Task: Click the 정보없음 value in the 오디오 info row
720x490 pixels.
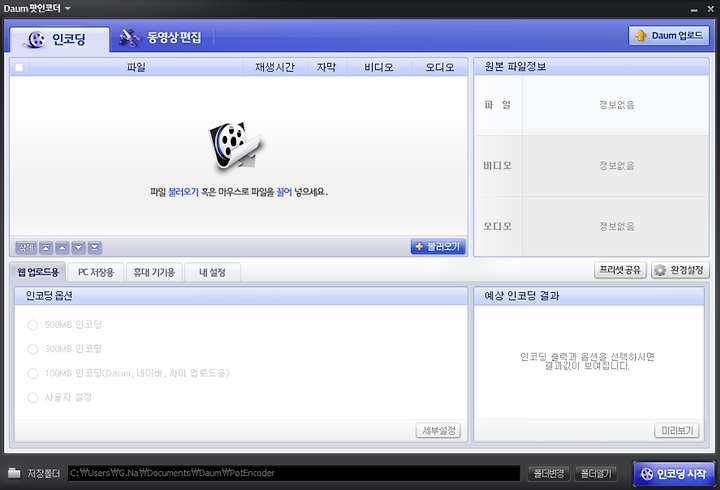Action: pyautogui.click(x=616, y=226)
